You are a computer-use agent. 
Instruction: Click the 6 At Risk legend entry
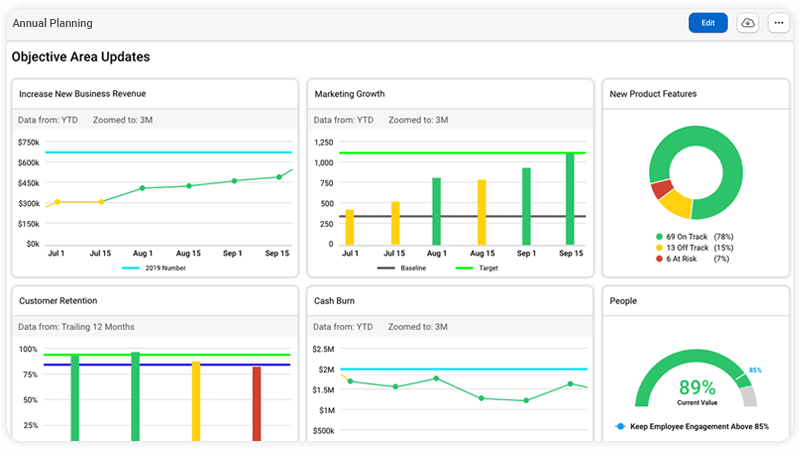692,259
